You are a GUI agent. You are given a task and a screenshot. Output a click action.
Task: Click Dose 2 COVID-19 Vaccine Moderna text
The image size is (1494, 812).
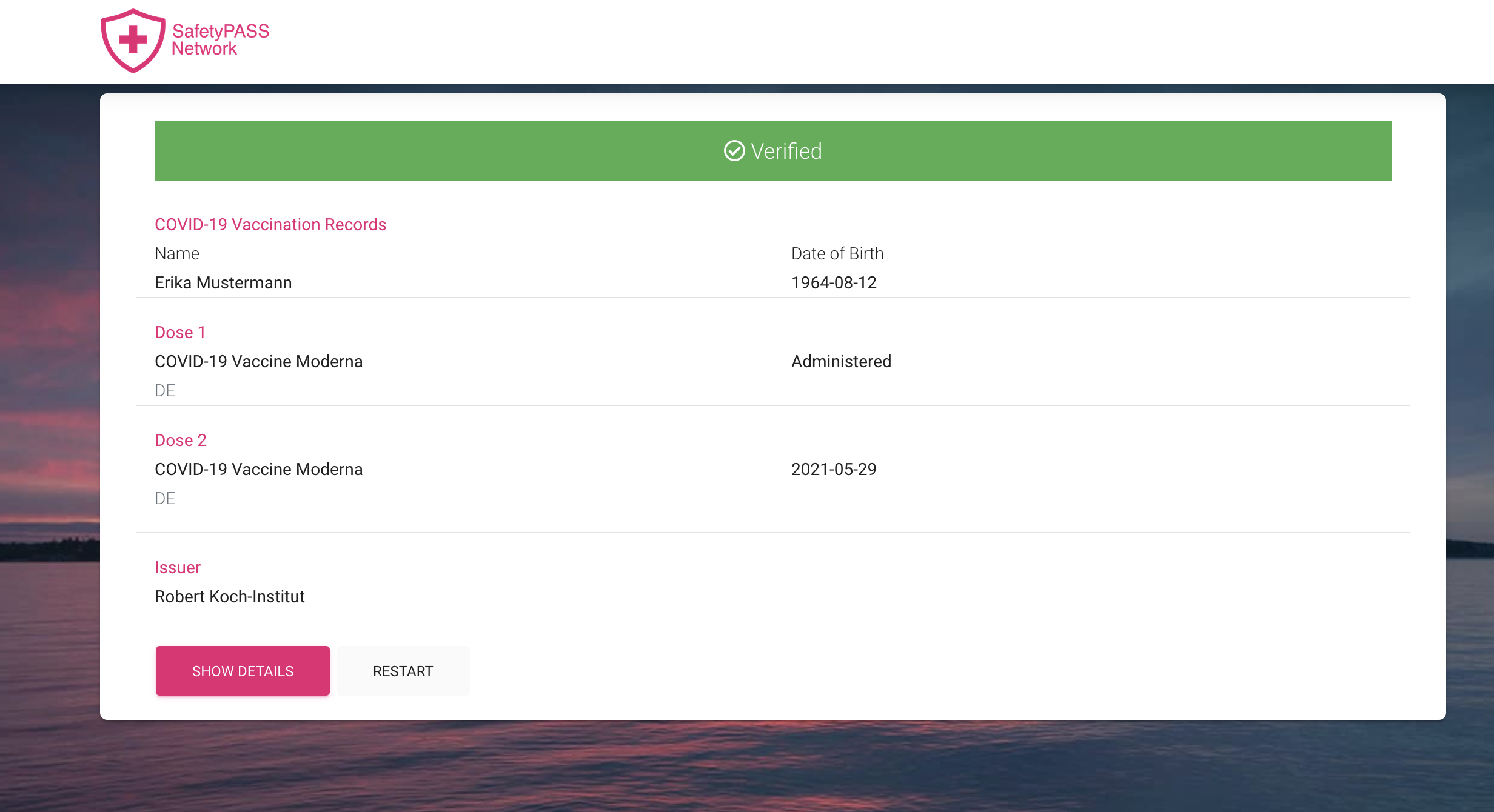click(x=258, y=469)
